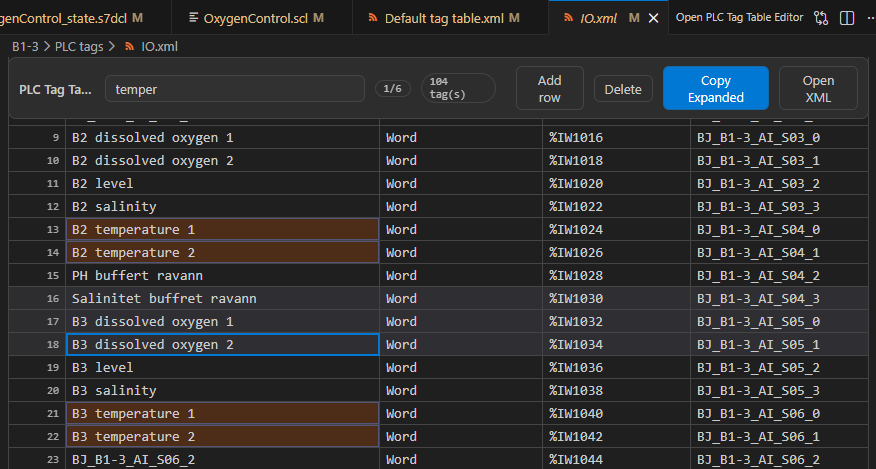Click row number 22
The width and height of the screenshot is (876, 469).
click(x=53, y=437)
